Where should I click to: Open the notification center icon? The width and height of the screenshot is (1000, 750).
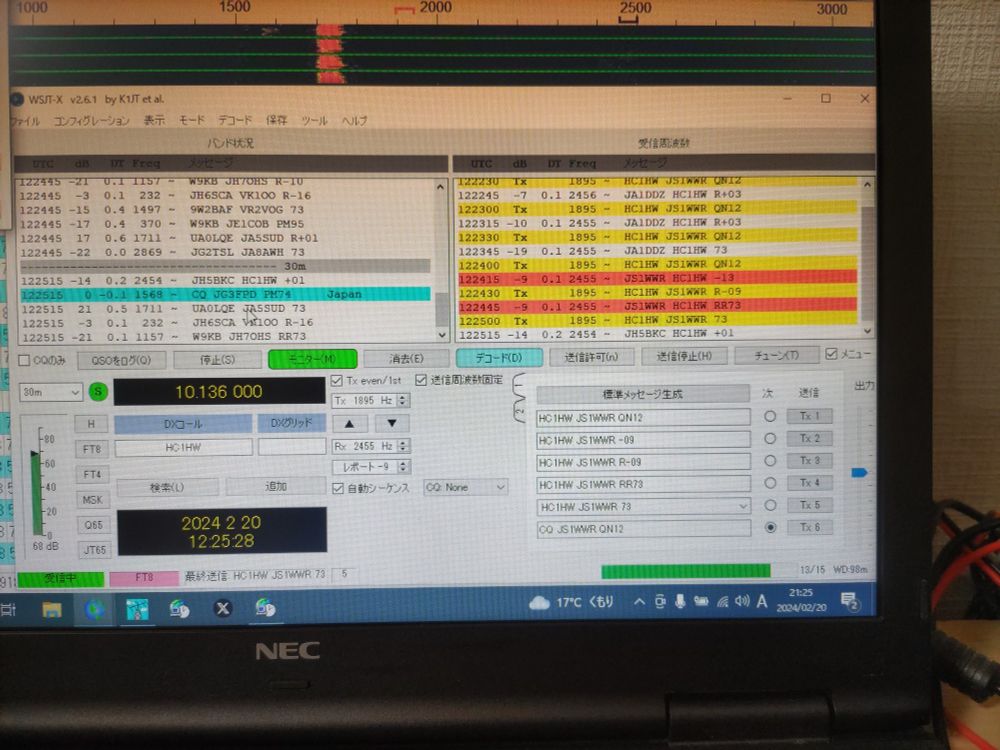tap(849, 601)
